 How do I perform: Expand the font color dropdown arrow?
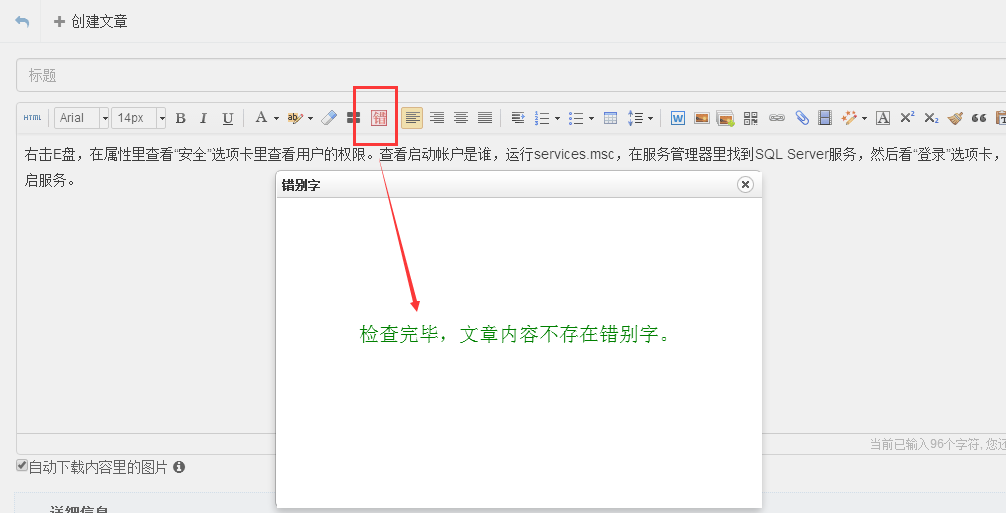pos(276,118)
